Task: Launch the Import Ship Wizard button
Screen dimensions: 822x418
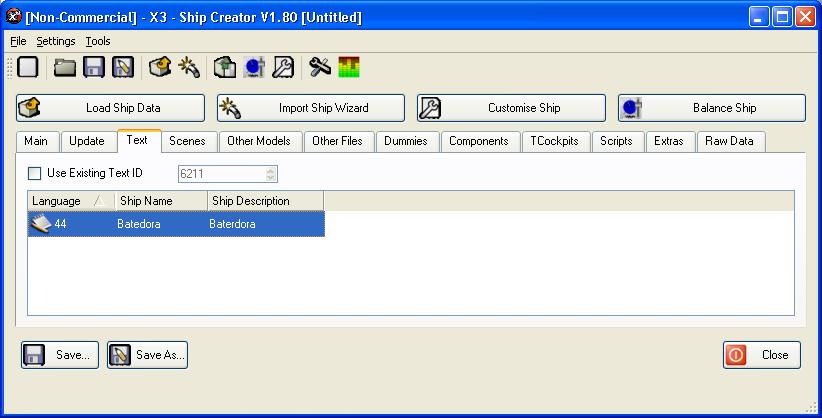Action: 311,108
